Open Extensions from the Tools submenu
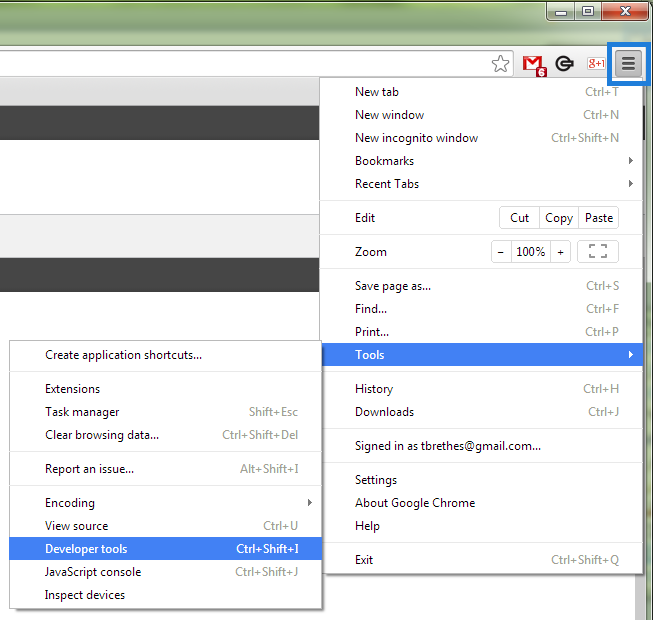The height and width of the screenshot is (620, 653). (x=165, y=388)
